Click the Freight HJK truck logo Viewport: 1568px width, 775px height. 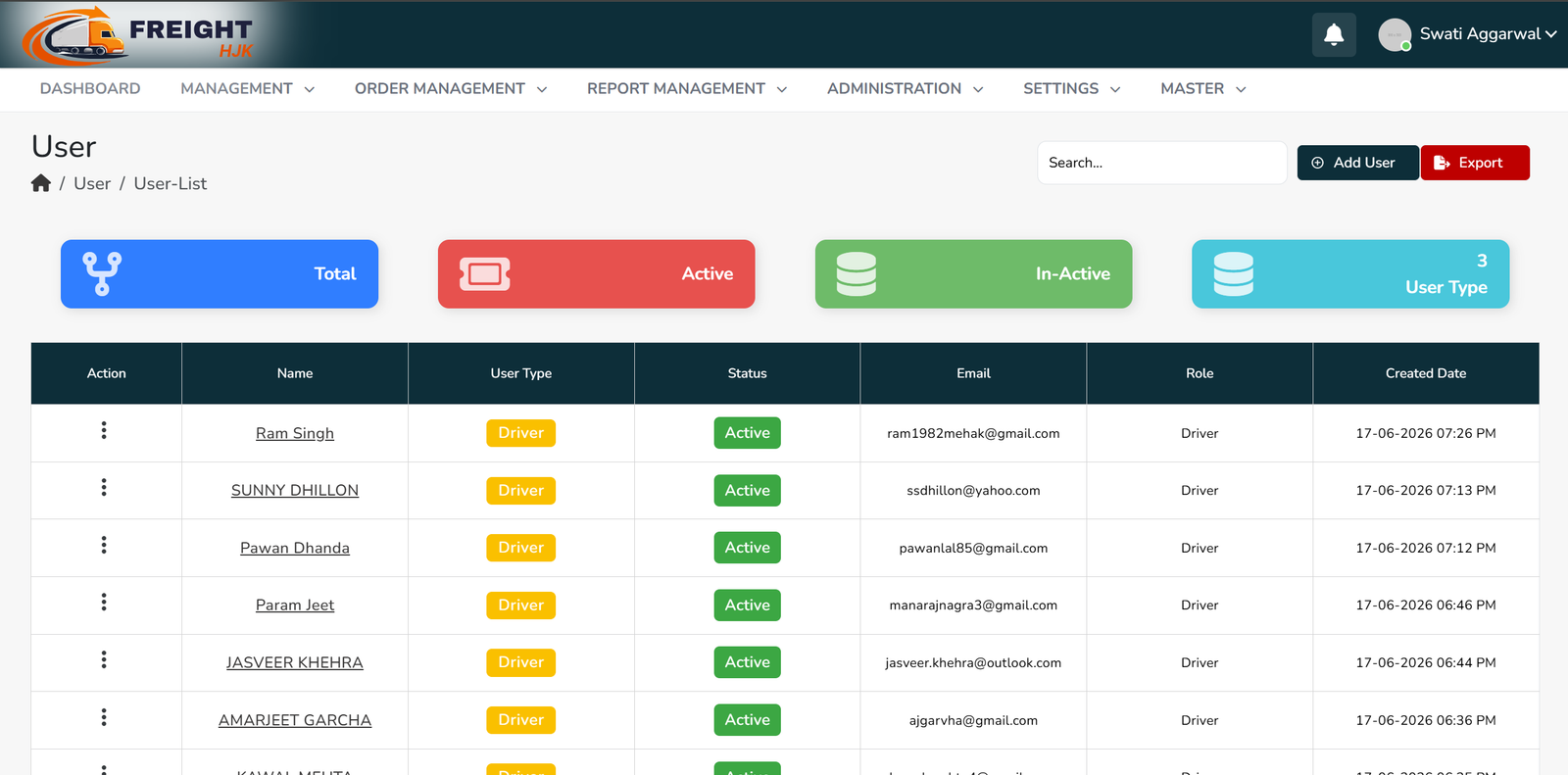pos(139,35)
